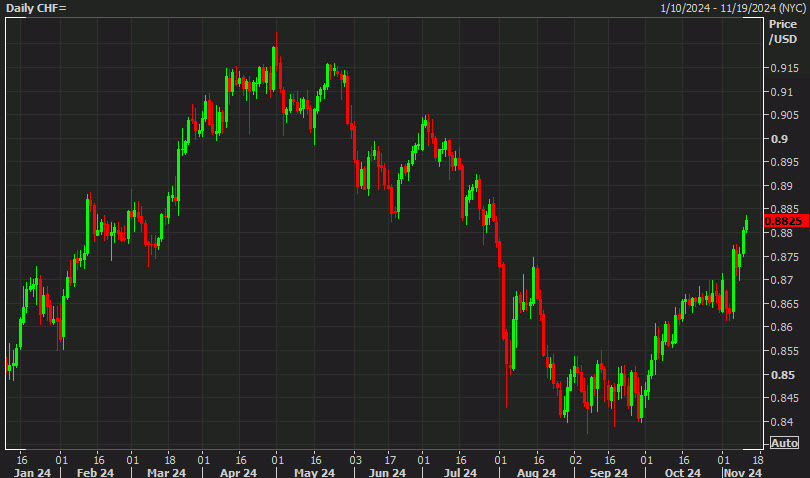Click the Sep 24 month label
The image size is (810, 478).
pos(609,472)
